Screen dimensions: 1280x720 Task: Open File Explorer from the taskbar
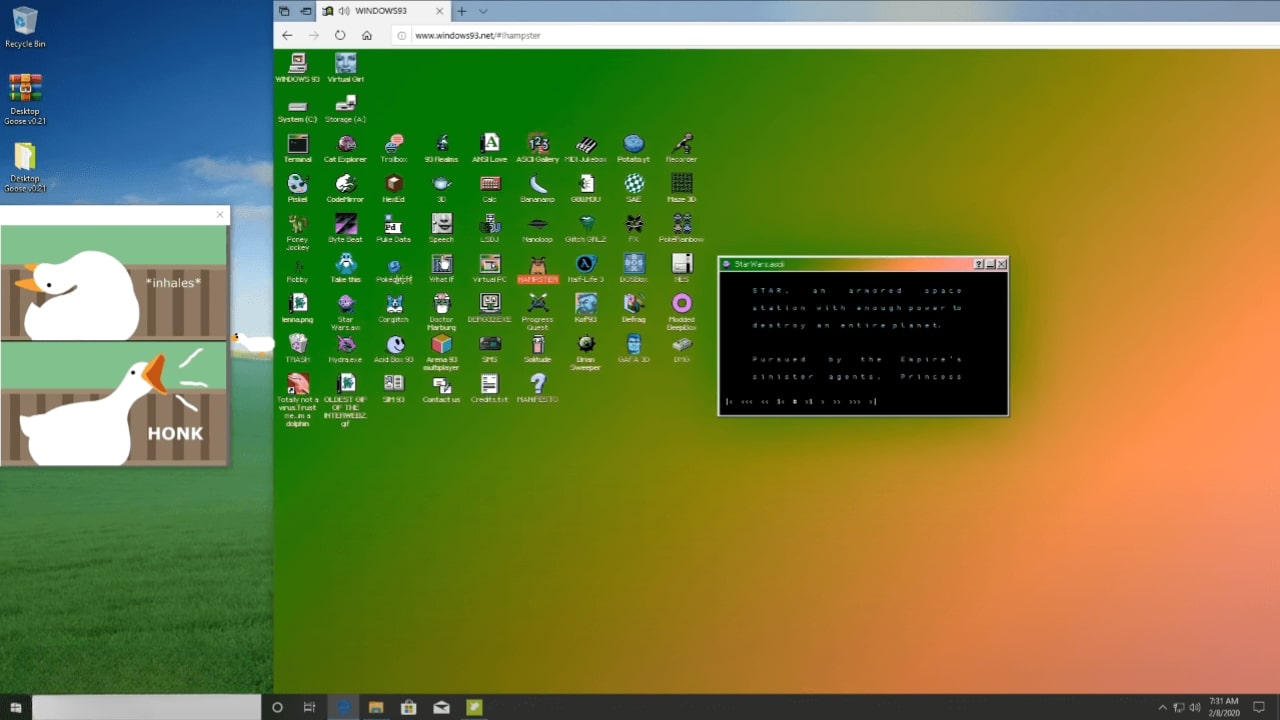coord(376,707)
